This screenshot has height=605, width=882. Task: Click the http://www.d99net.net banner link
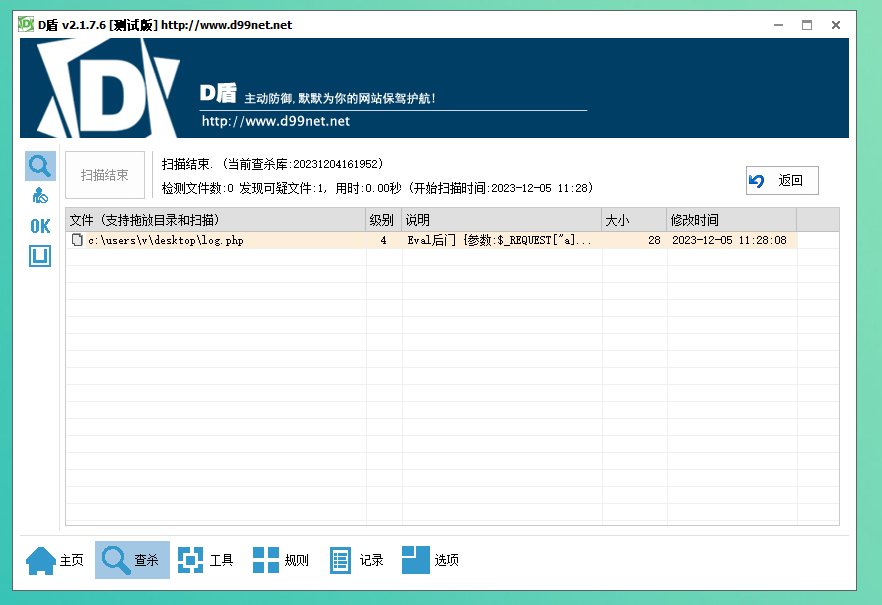[x=276, y=121]
